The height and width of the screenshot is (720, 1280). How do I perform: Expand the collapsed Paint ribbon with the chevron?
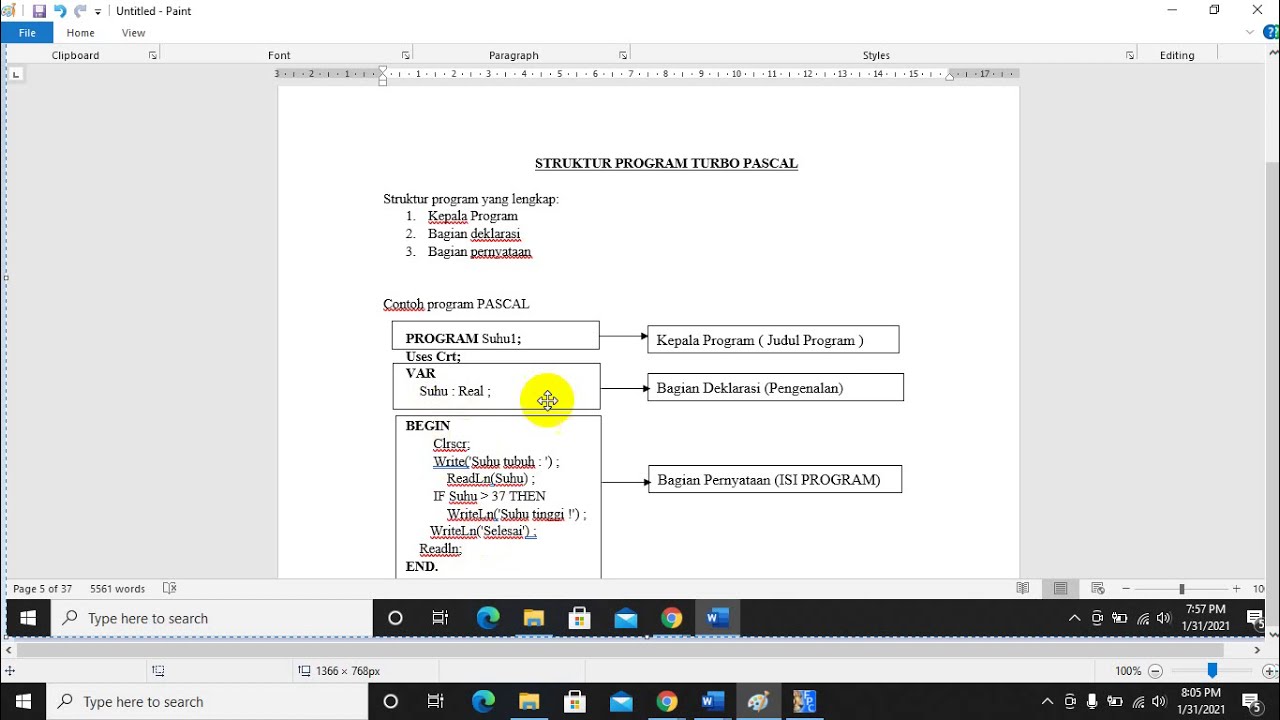click(x=1250, y=32)
